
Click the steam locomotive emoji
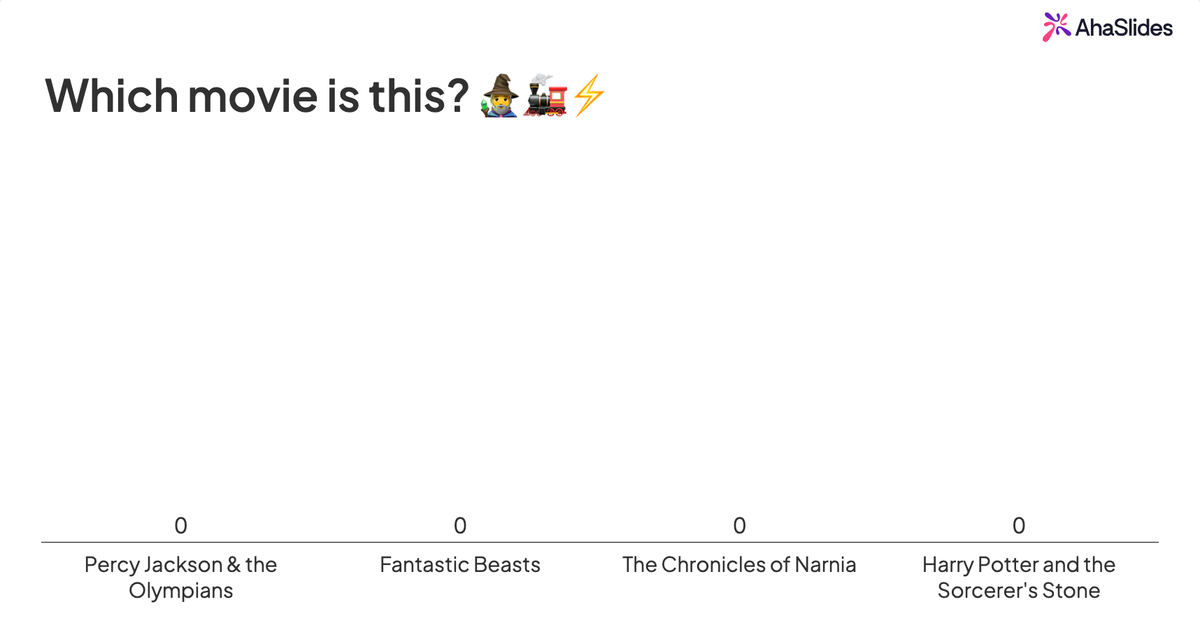pos(545,95)
